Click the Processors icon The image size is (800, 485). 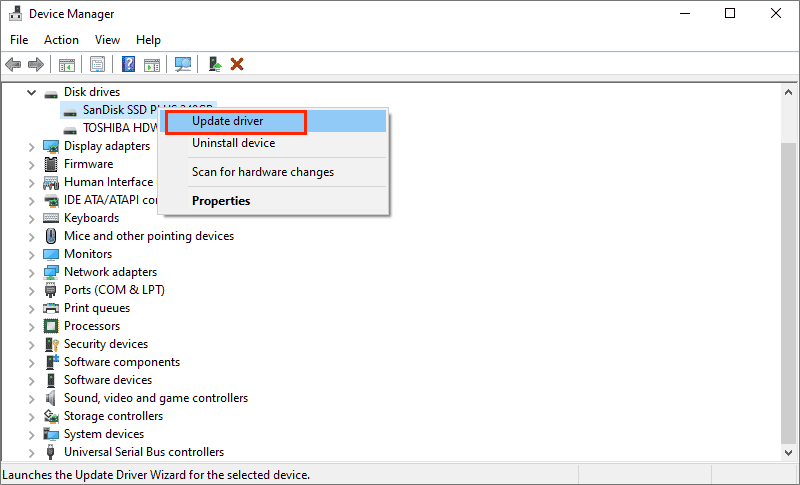pyautogui.click(x=51, y=326)
